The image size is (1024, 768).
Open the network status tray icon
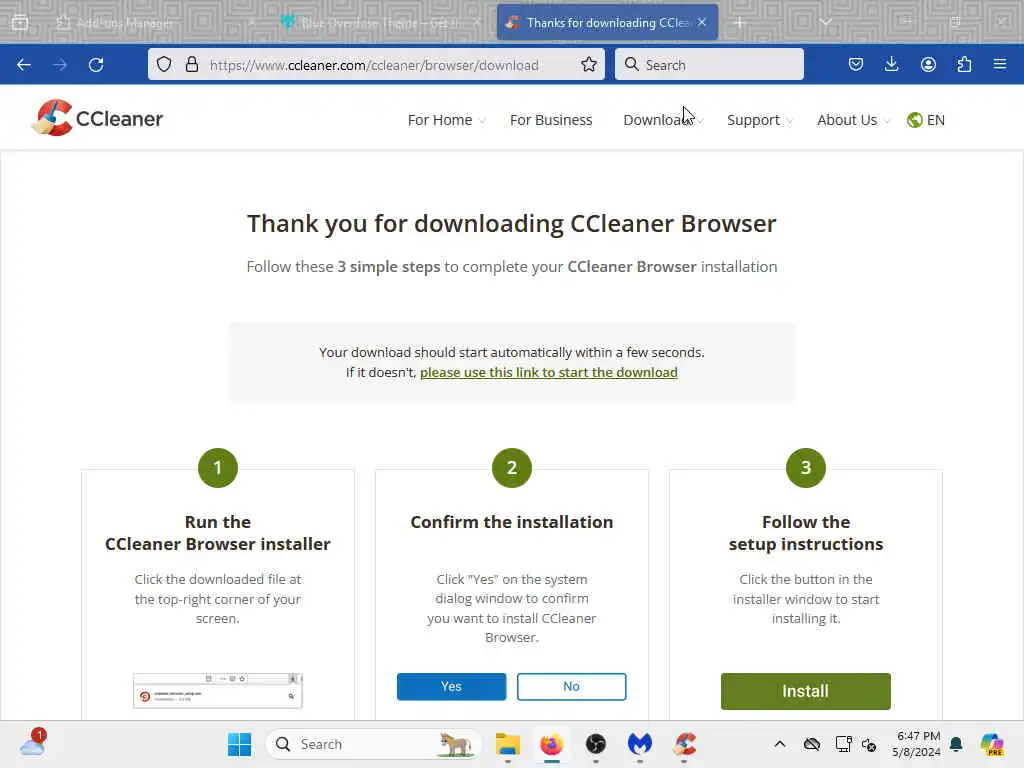pos(843,744)
